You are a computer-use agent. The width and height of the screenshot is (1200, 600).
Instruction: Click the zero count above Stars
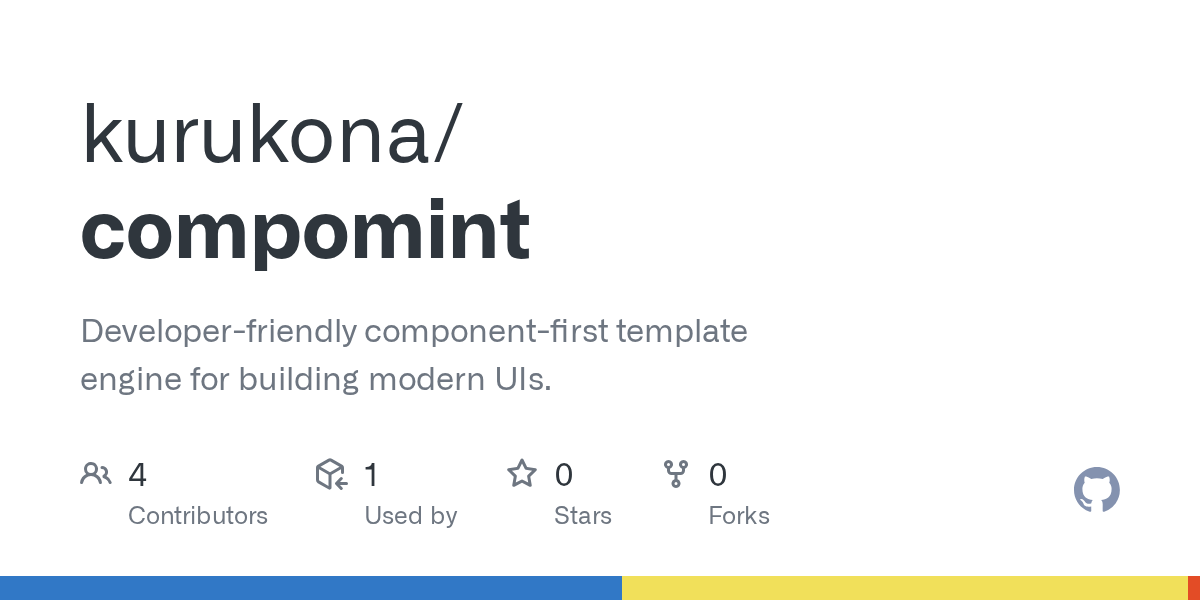click(x=564, y=475)
